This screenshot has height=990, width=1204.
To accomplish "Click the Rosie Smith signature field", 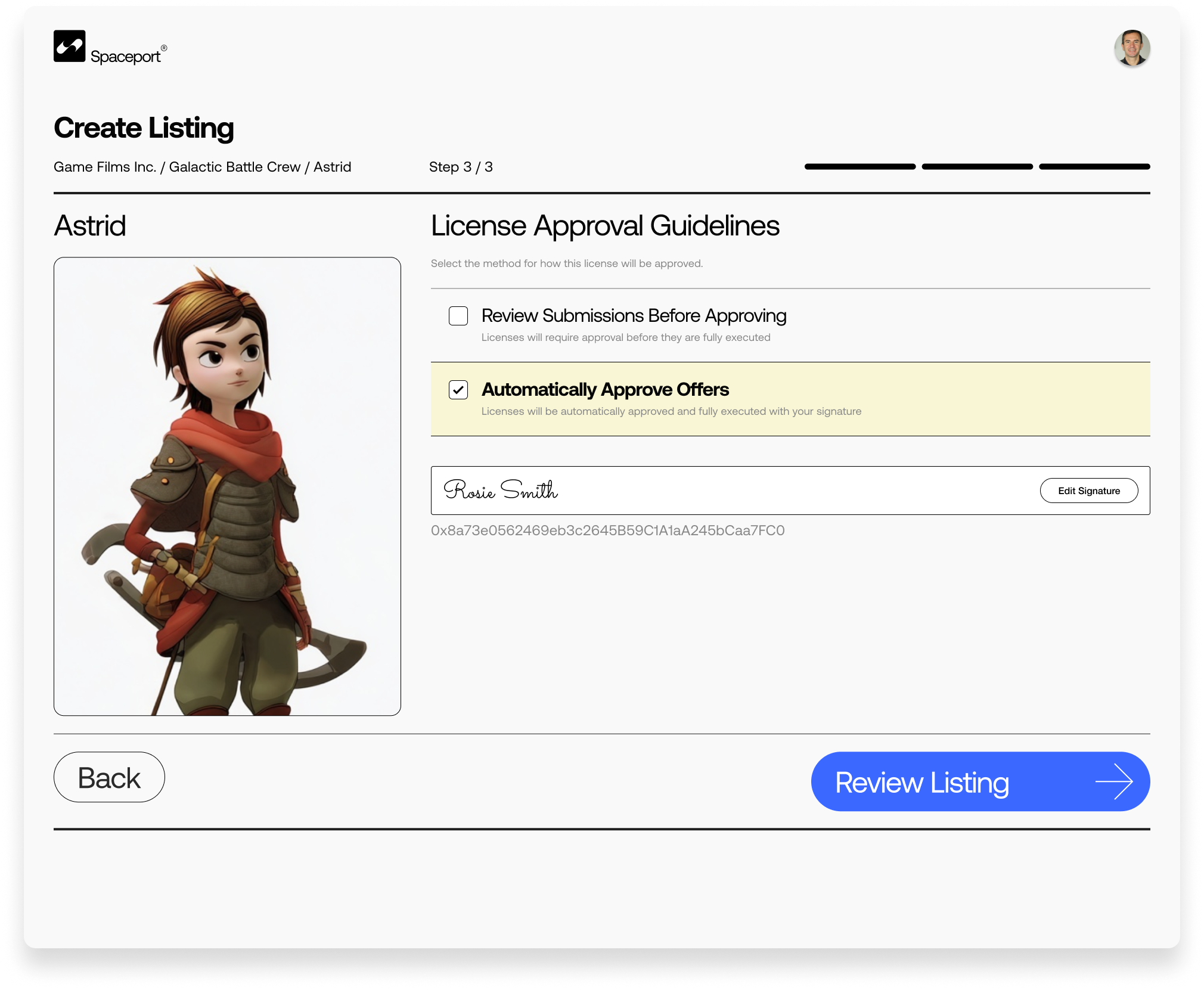I will [x=656, y=490].
